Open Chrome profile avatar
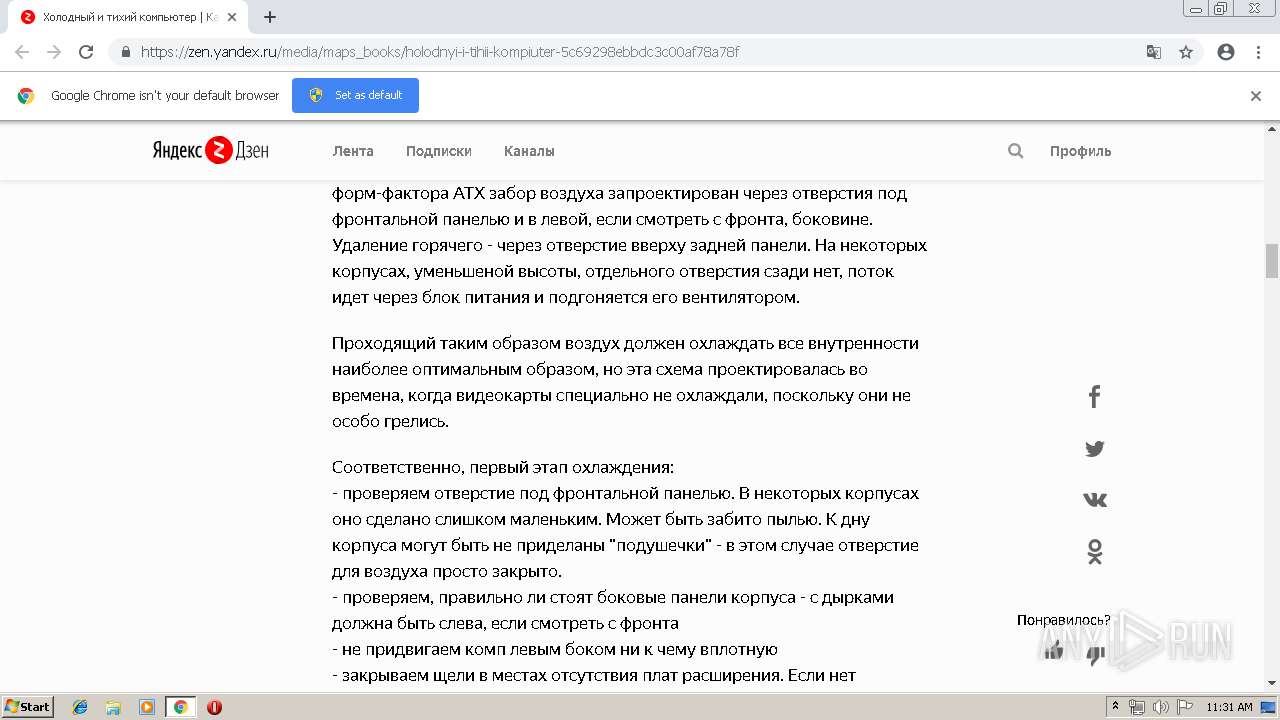 1226,52
